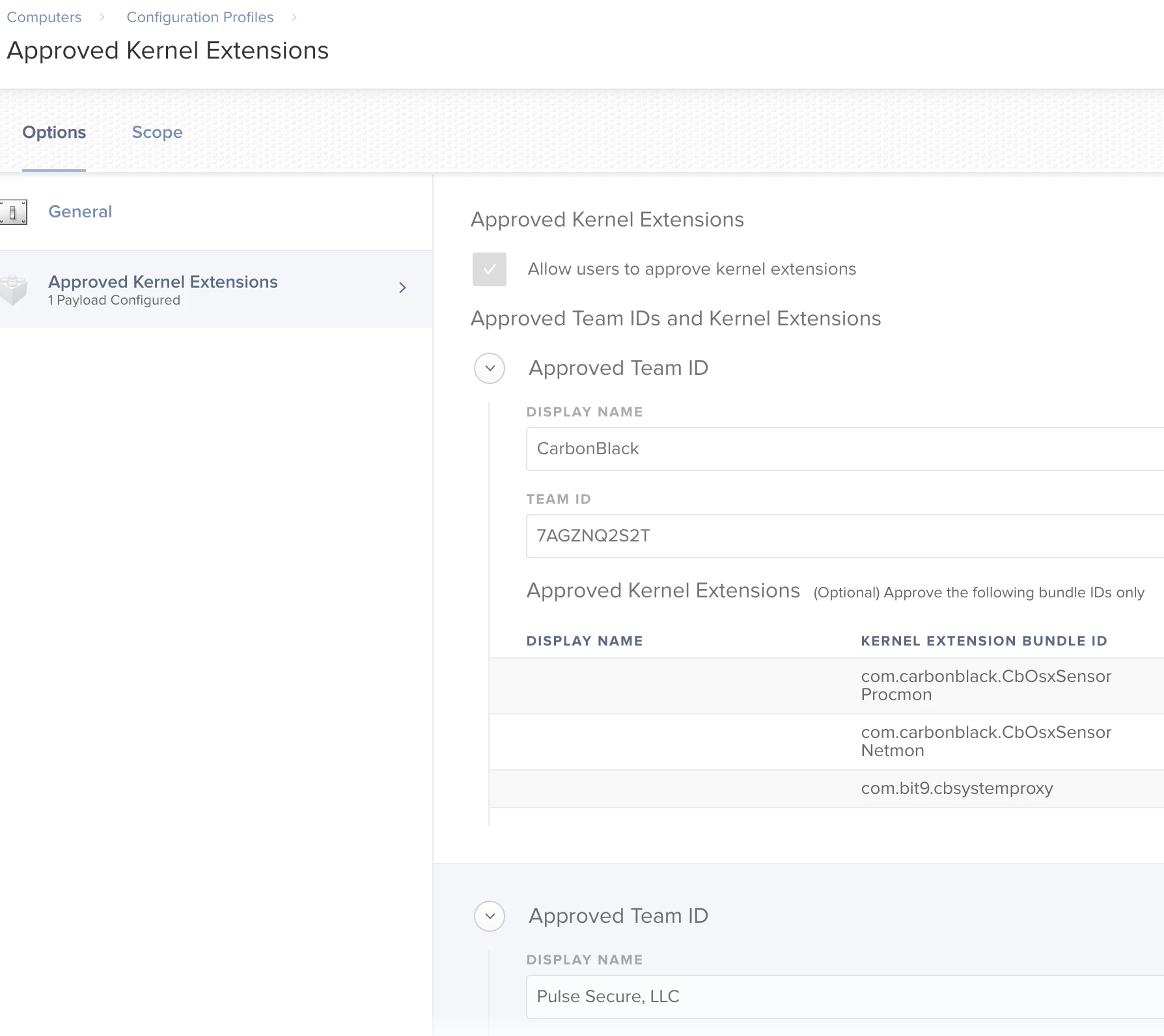Open the Approved Kernel Extensions payload arrow
The image size is (1164, 1036).
[402, 288]
